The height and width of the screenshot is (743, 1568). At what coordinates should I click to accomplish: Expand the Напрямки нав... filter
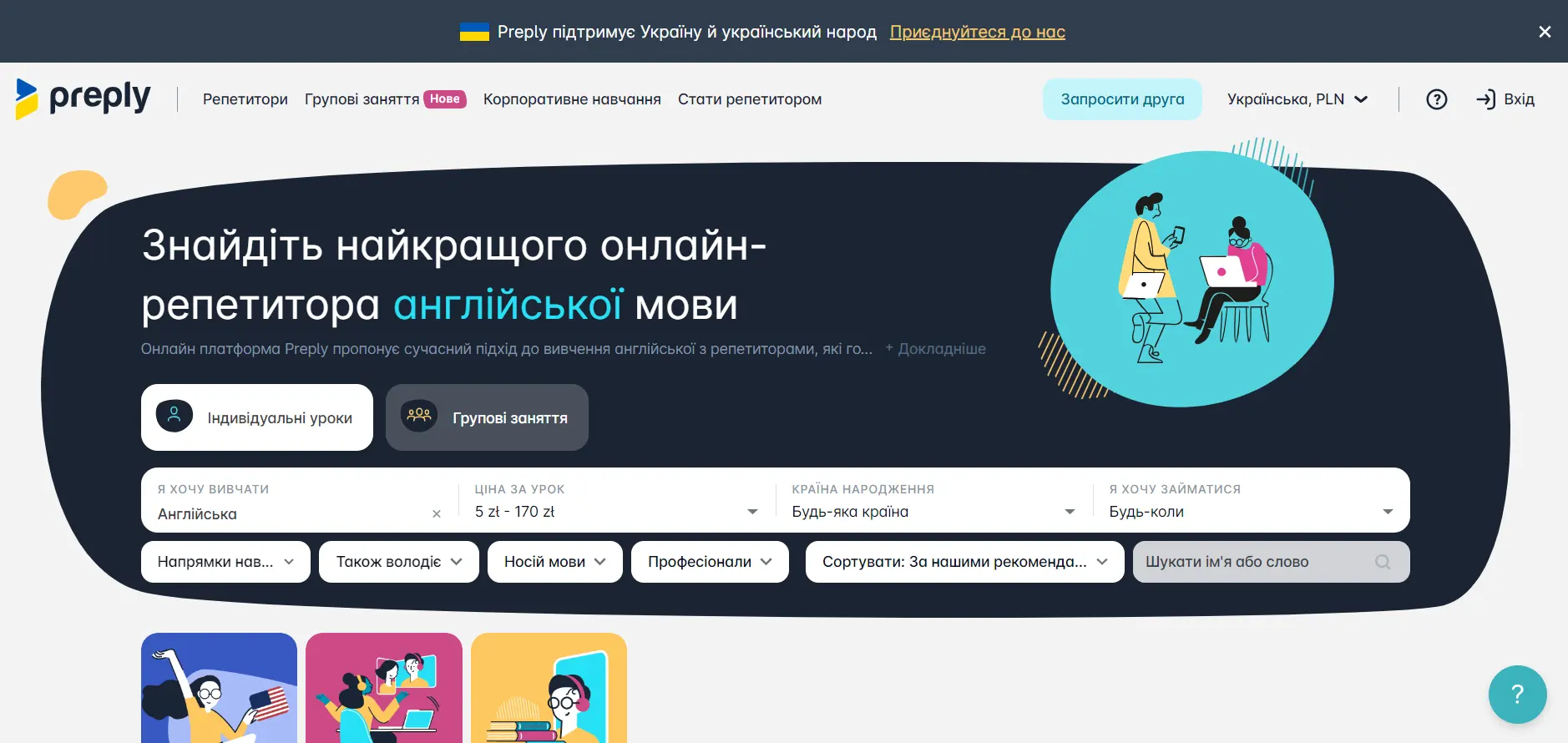[225, 562]
